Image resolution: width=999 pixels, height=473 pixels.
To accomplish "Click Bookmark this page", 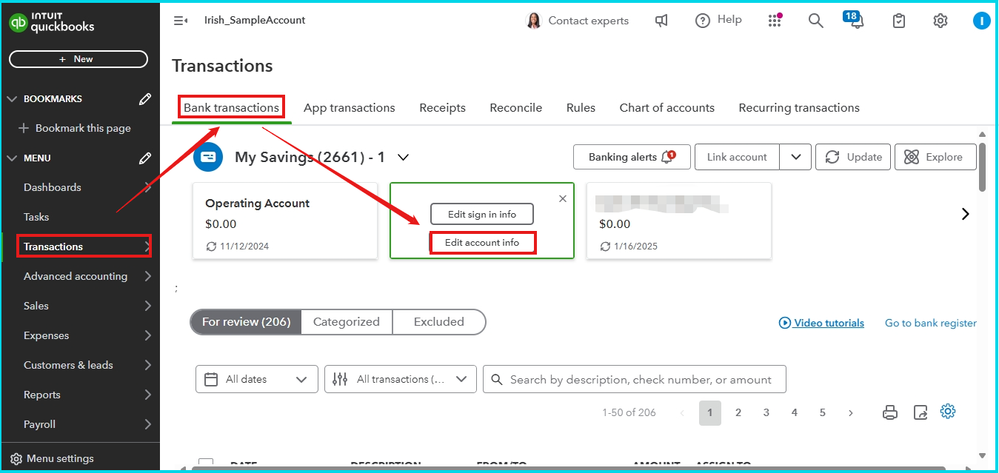I will (75, 128).
